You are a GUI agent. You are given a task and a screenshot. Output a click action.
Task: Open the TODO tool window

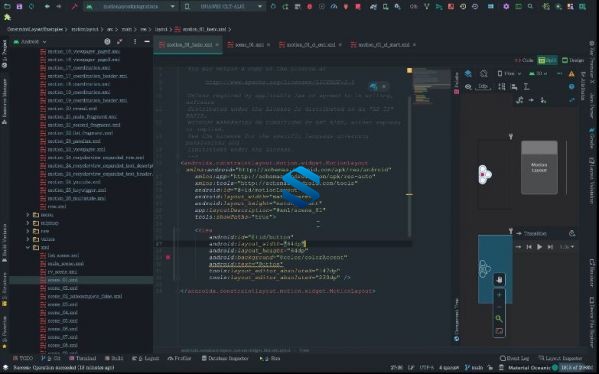[x=23, y=358]
